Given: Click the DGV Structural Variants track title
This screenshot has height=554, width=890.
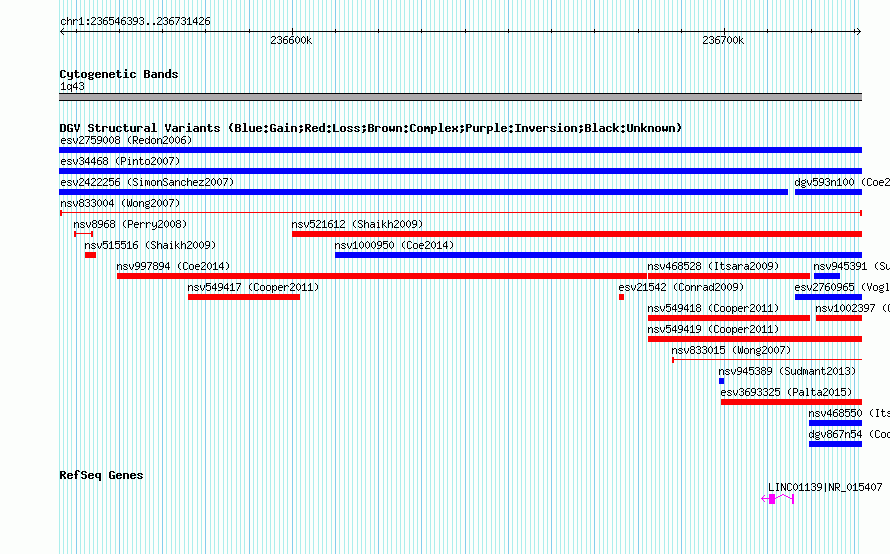Looking at the screenshot, I should [371, 128].
